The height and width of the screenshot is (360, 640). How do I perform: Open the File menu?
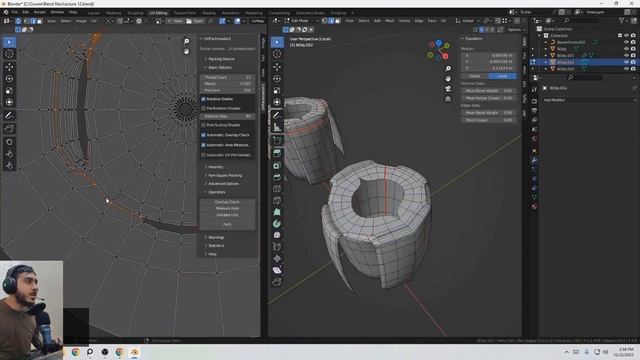pos(15,12)
